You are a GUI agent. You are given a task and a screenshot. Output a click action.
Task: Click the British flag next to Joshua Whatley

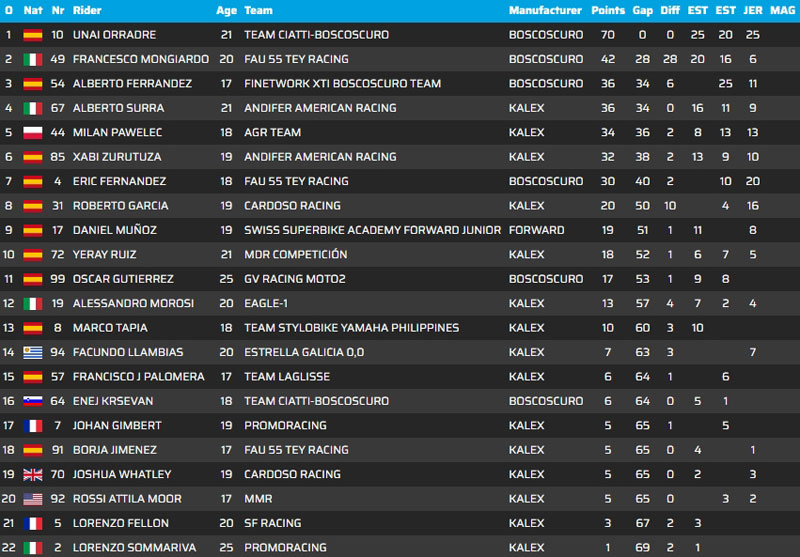(x=33, y=474)
